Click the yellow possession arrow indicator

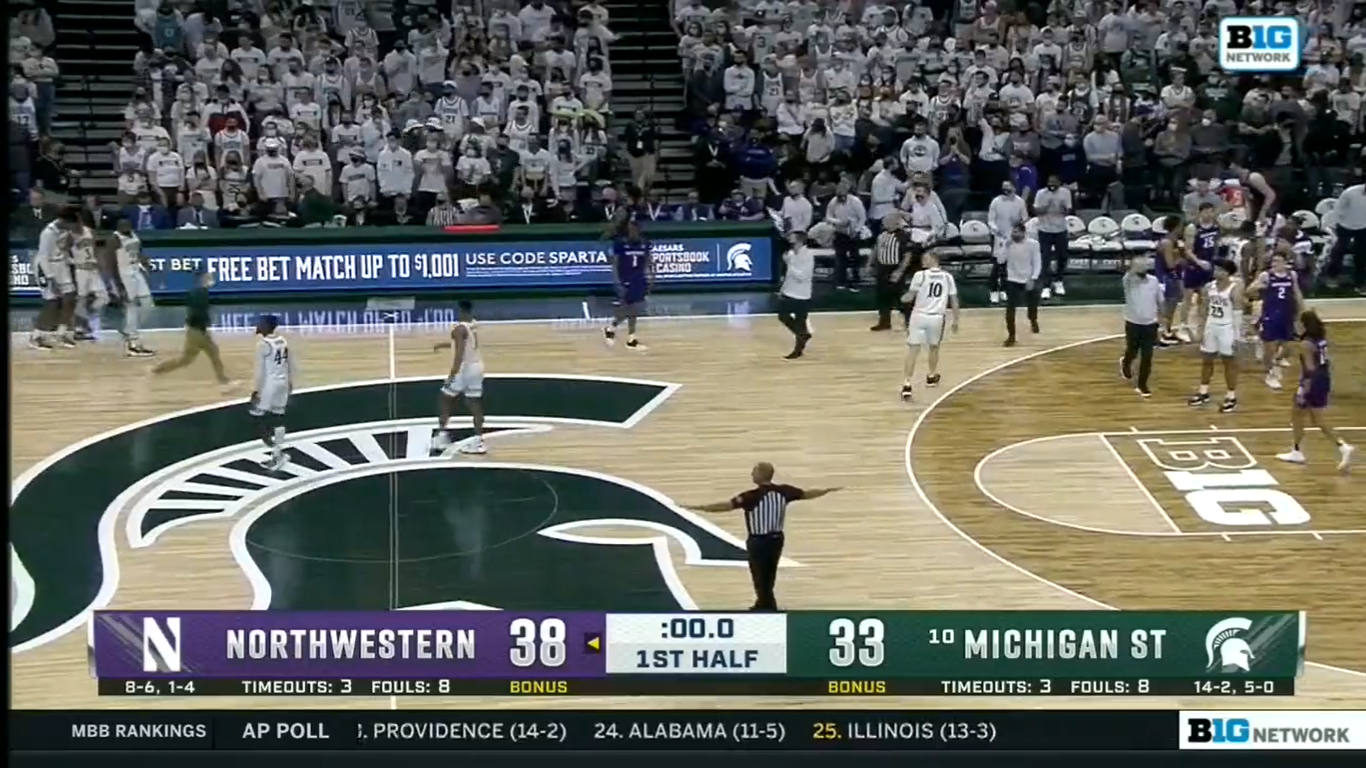pos(593,644)
